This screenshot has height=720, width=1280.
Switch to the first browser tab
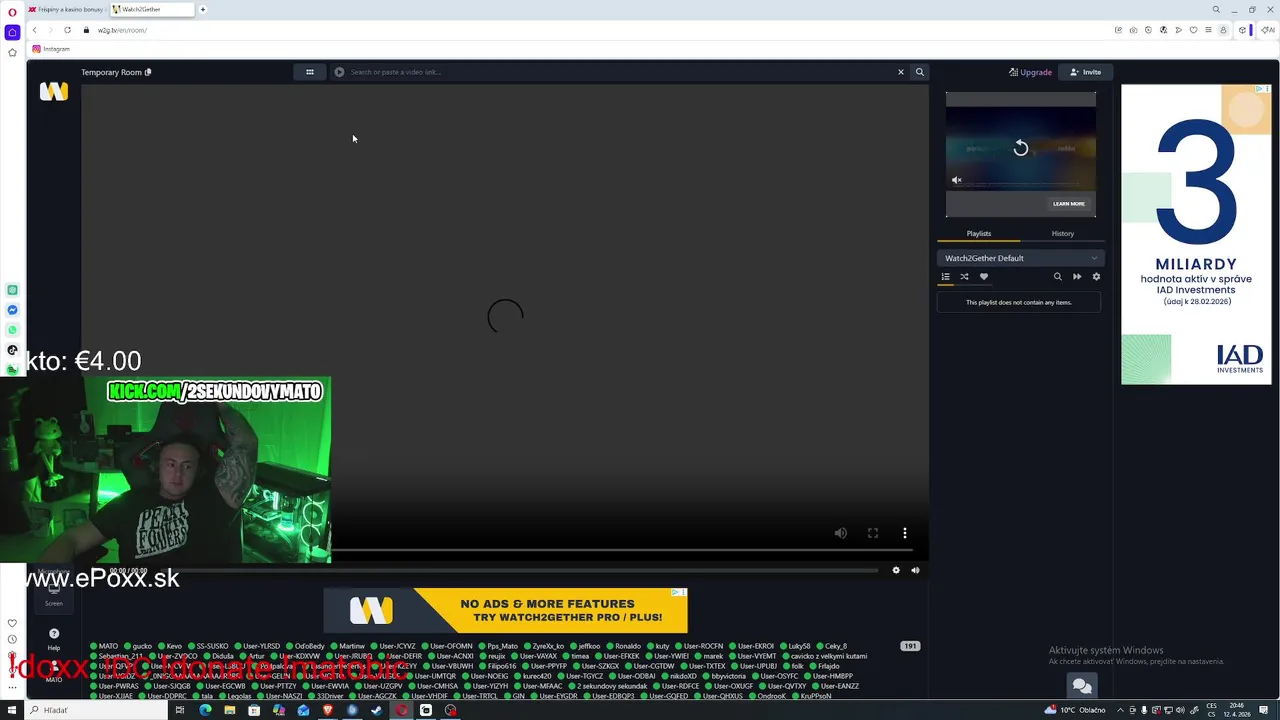67,9
